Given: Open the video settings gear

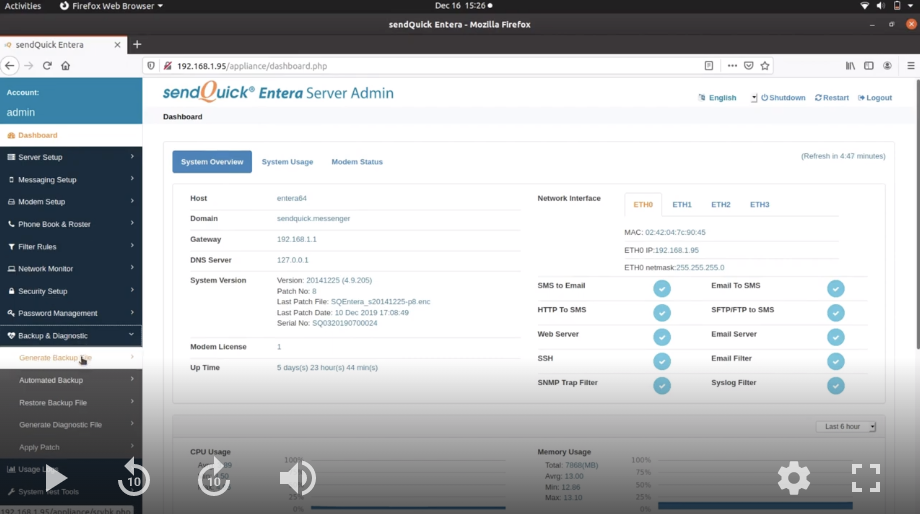Looking at the screenshot, I should 794,478.
